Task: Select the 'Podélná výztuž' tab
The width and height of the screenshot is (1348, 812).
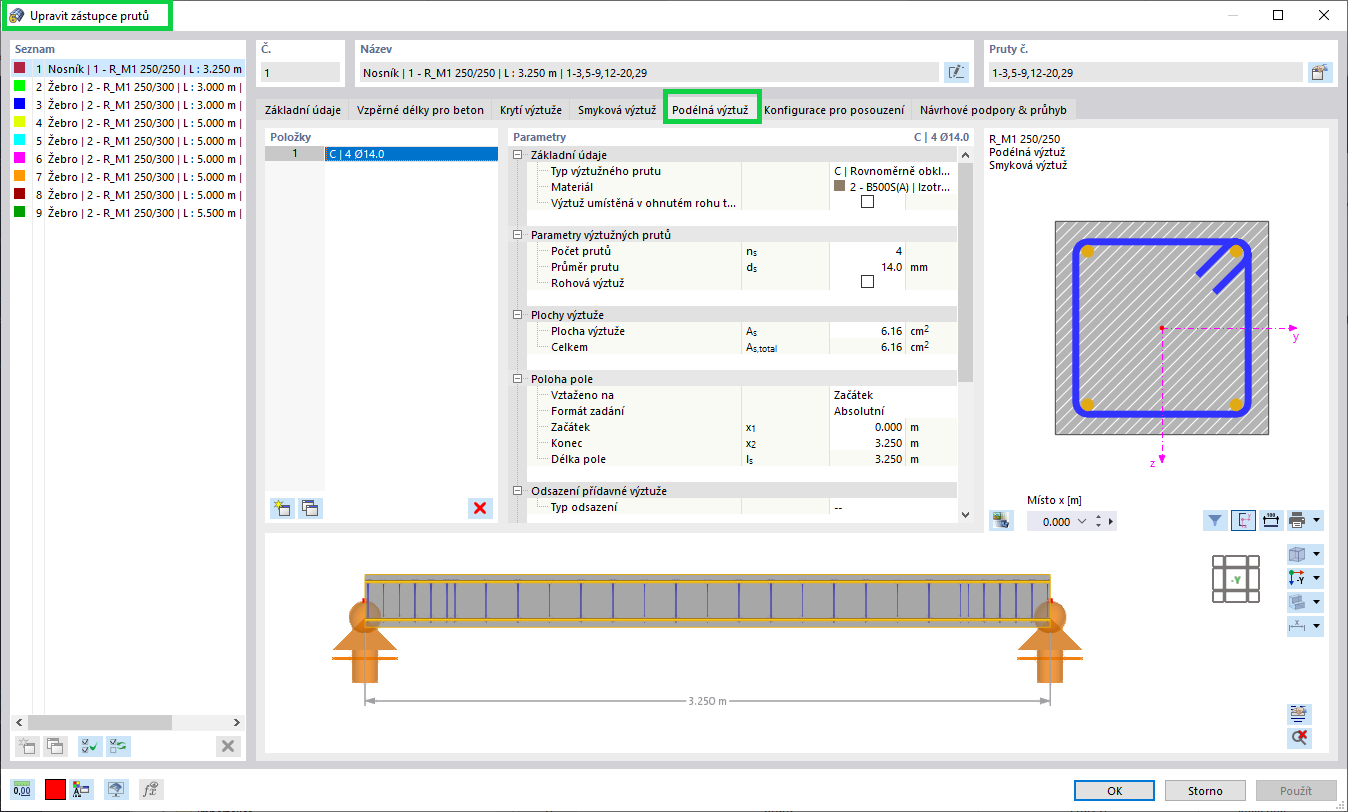Action: 711,109
